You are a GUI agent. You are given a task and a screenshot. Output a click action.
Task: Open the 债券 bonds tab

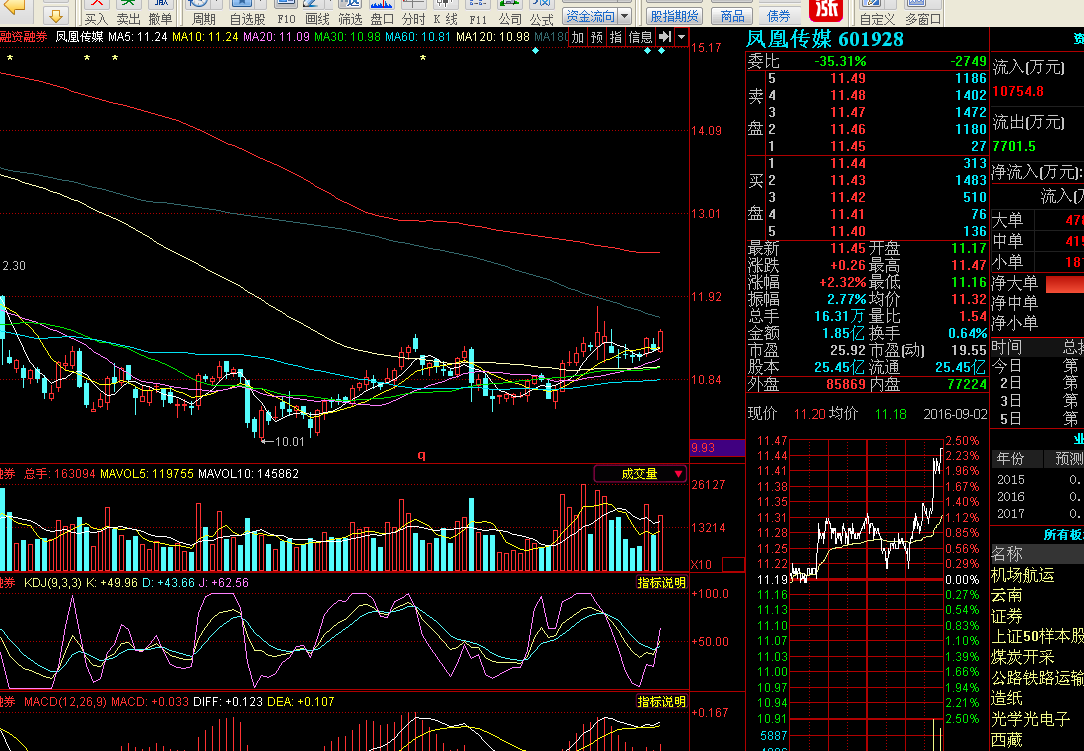coord(778,15)
